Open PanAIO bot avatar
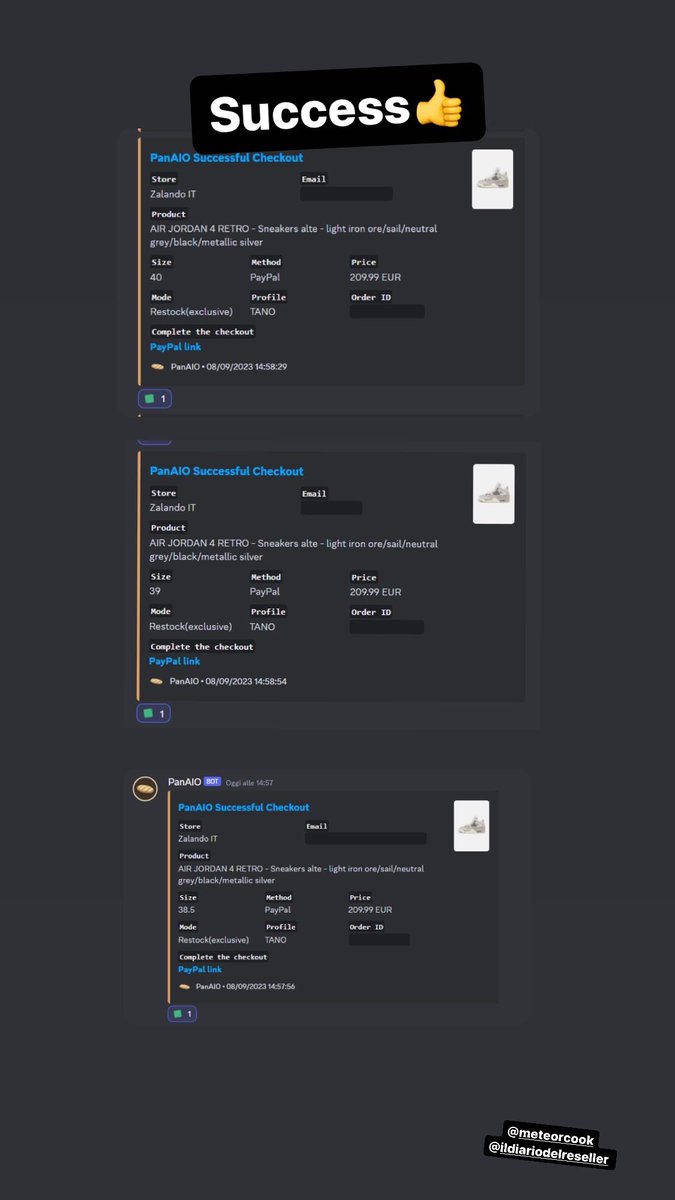The image size is (675, 1200). click(145, 788)
